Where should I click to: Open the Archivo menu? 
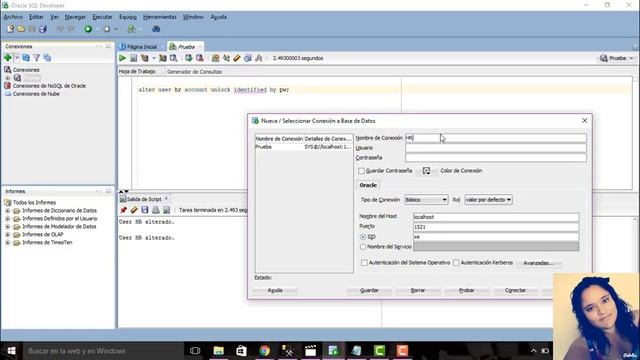coord(13,17)
